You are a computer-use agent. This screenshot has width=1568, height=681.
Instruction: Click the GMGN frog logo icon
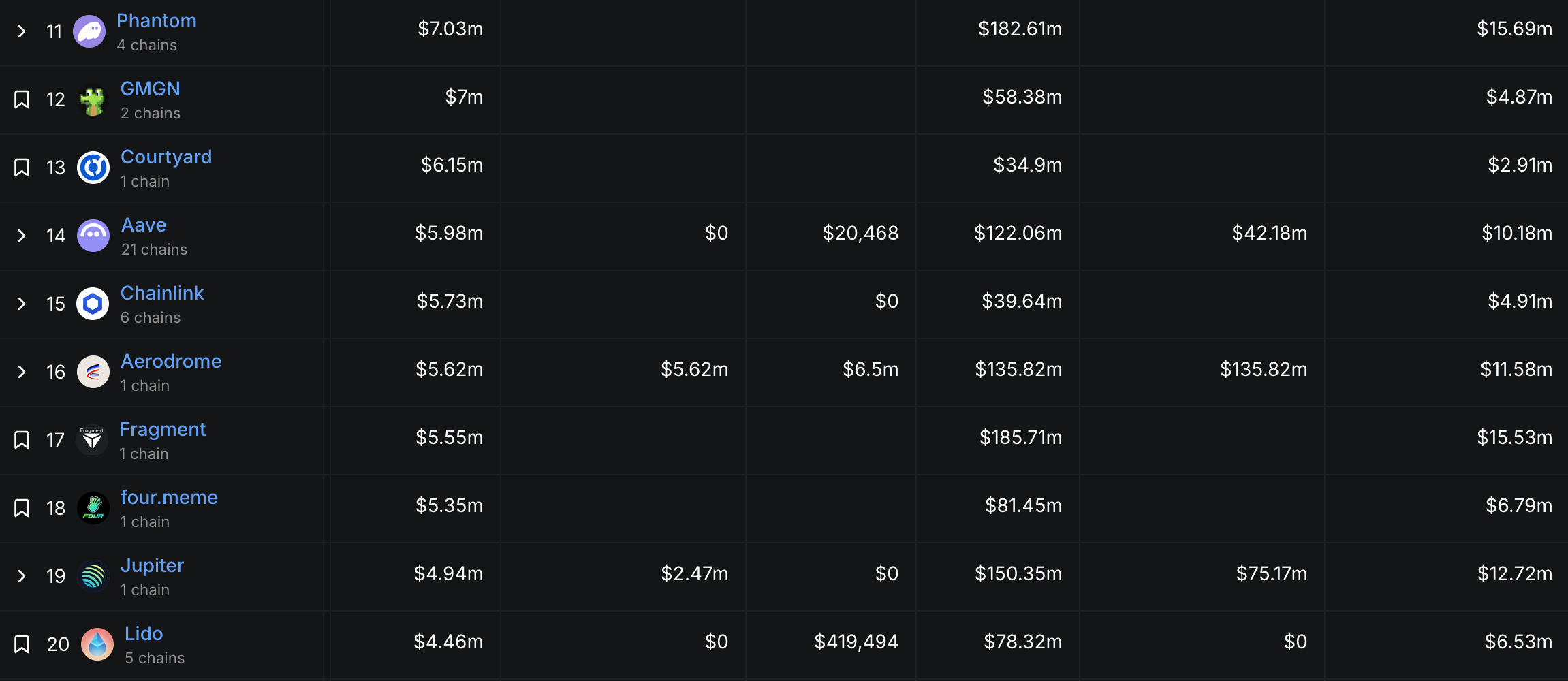coord(93,99)
